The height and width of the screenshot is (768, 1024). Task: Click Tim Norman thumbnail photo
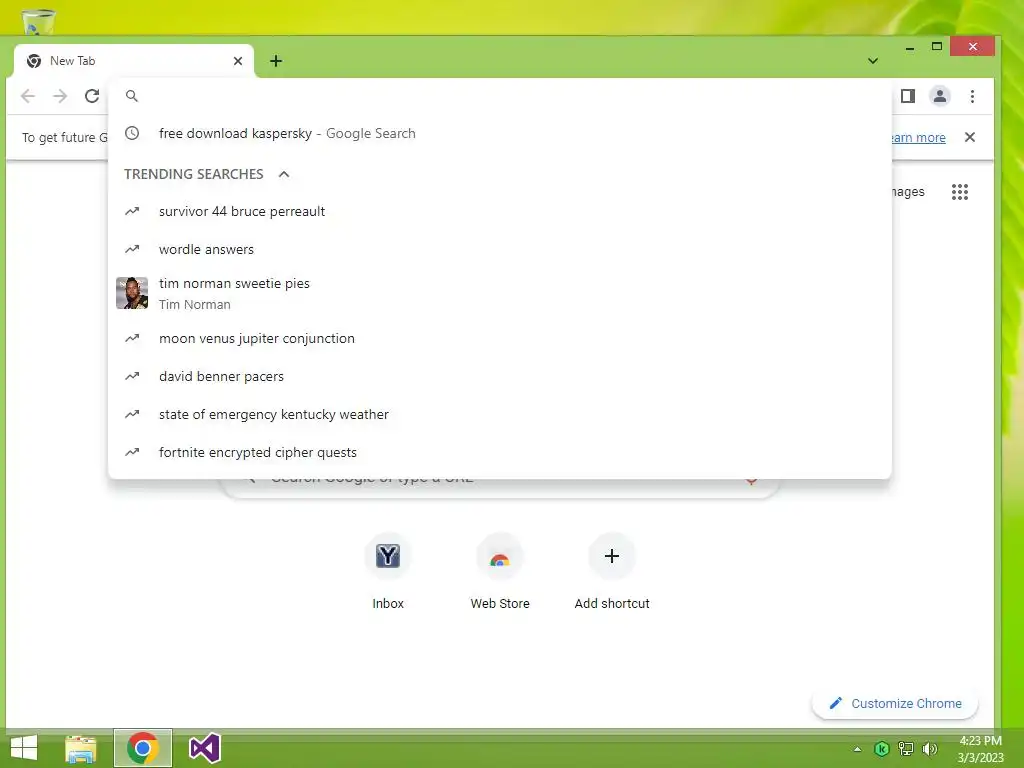pos(132,293)
